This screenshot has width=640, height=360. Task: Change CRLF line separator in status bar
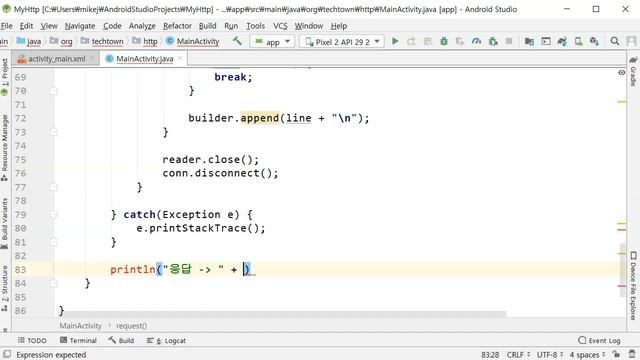518,354
